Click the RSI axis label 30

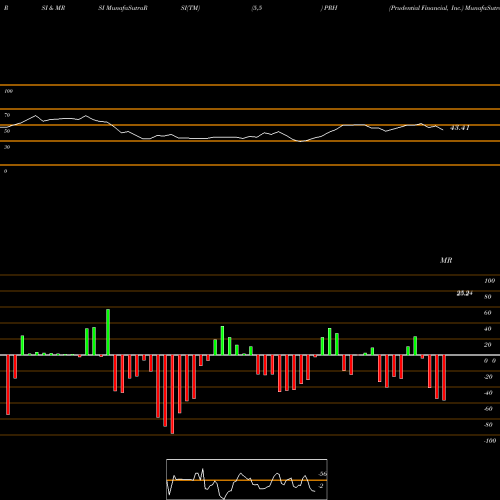(x=7, y=147)
